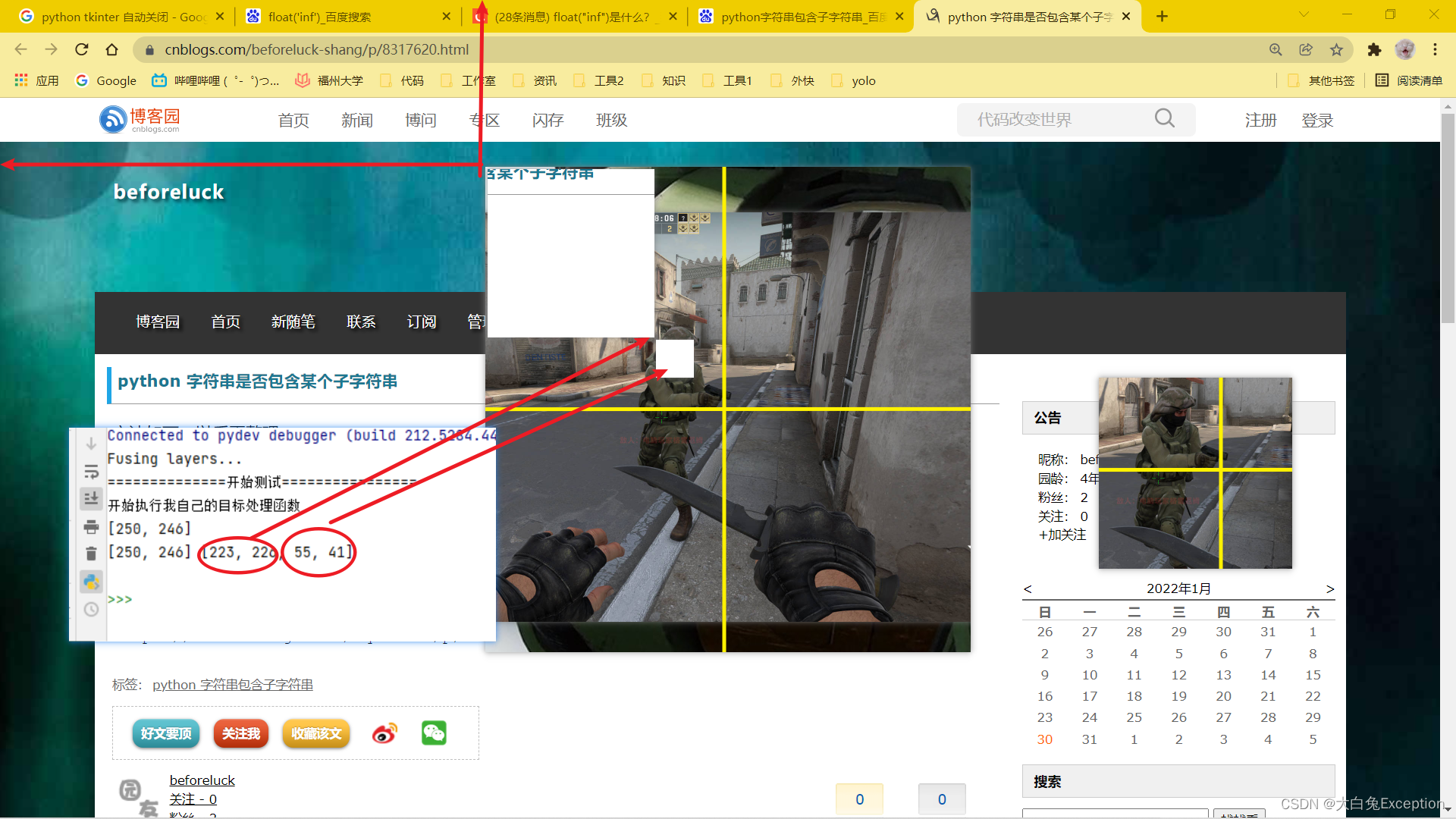The width and height of the screenshot is (1456, 819).
Task: Open the 知识 bookmark folder
Action: click(x=664, y=80)
